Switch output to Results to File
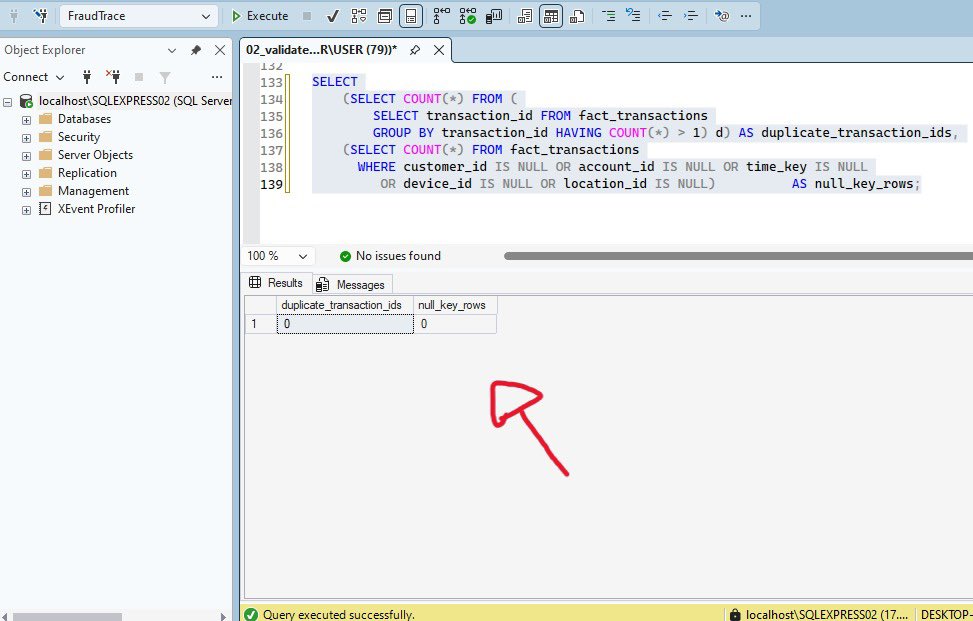 [576, 16]
